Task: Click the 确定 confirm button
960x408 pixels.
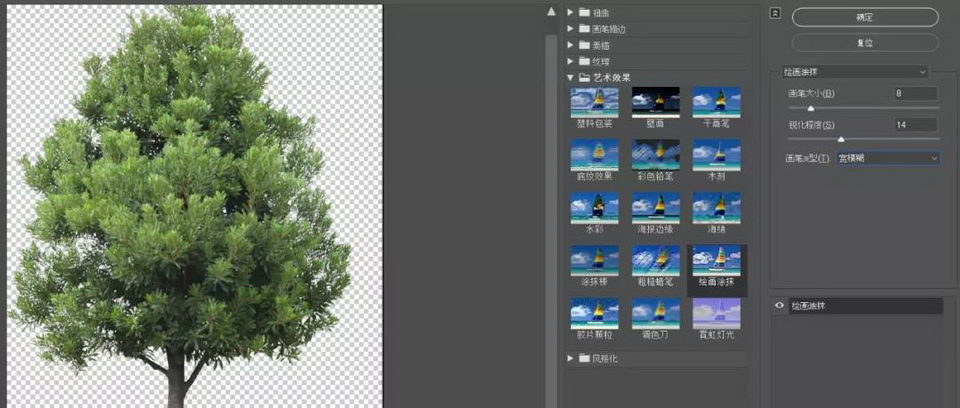Action: pos(865,17)
